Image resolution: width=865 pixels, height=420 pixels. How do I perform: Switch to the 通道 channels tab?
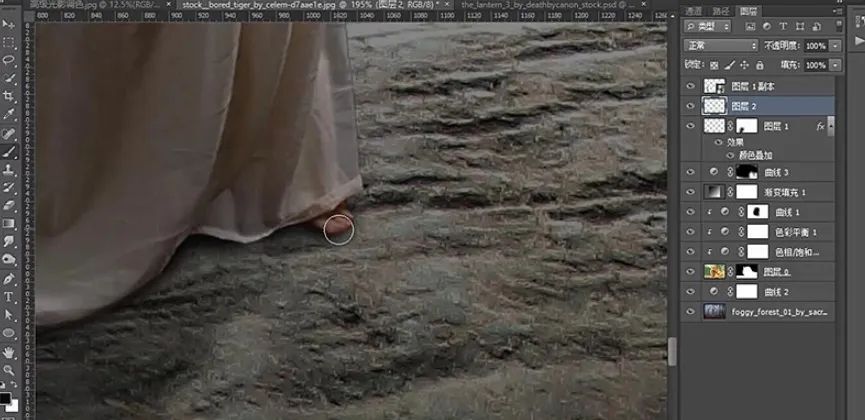[695, 11]
